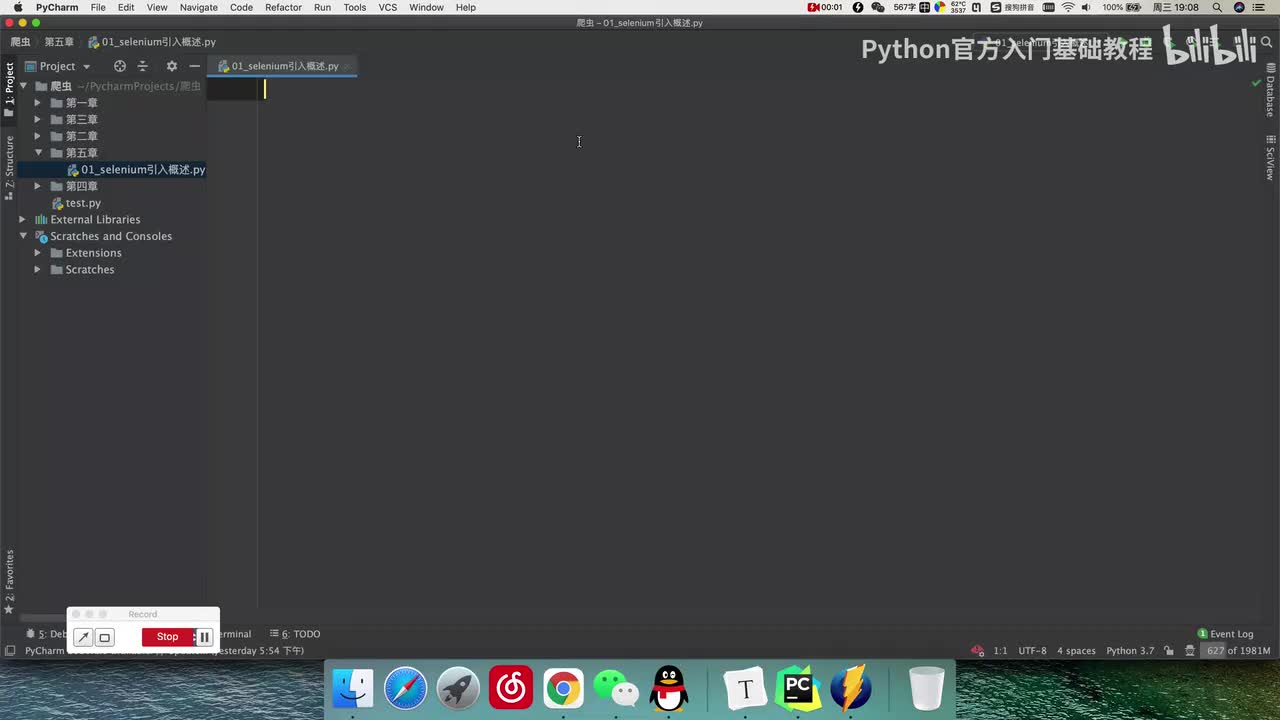Viewport: 1280px width, 720px height.
Task: Expand External Libraries node
Action: point(23,219)
